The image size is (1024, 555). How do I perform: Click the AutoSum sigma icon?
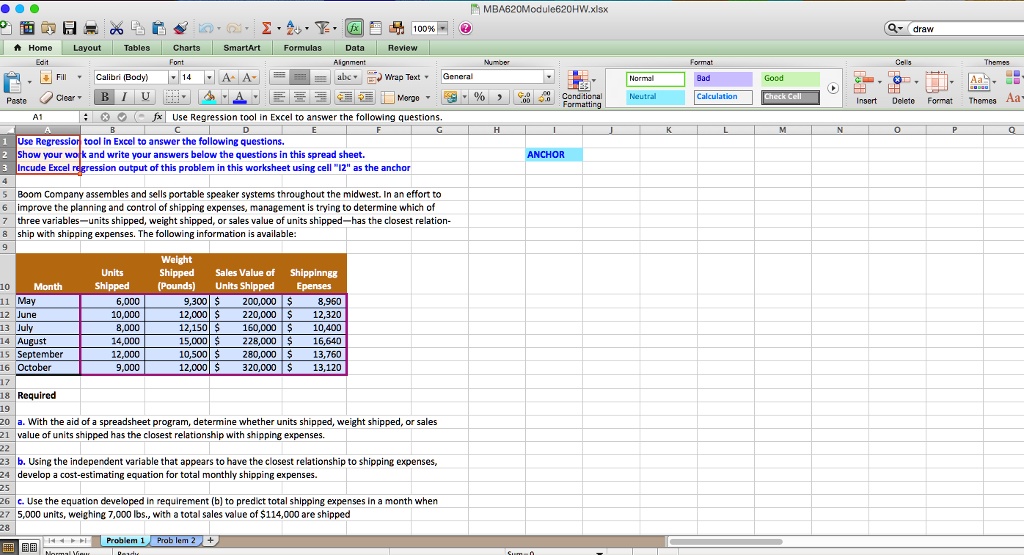[266, 28]
